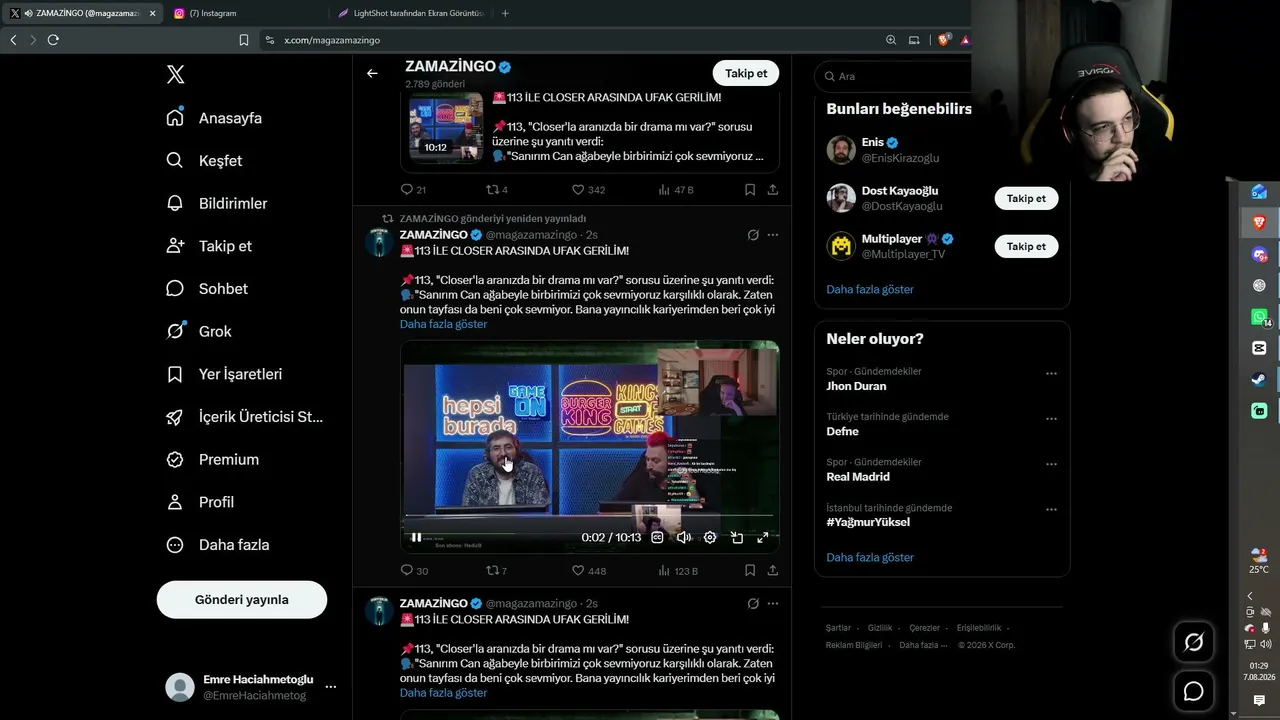This screenshot has height=720, width=1280.
Task: Open #YağmurYüksel trending topic
Action: tap(868, 522)
